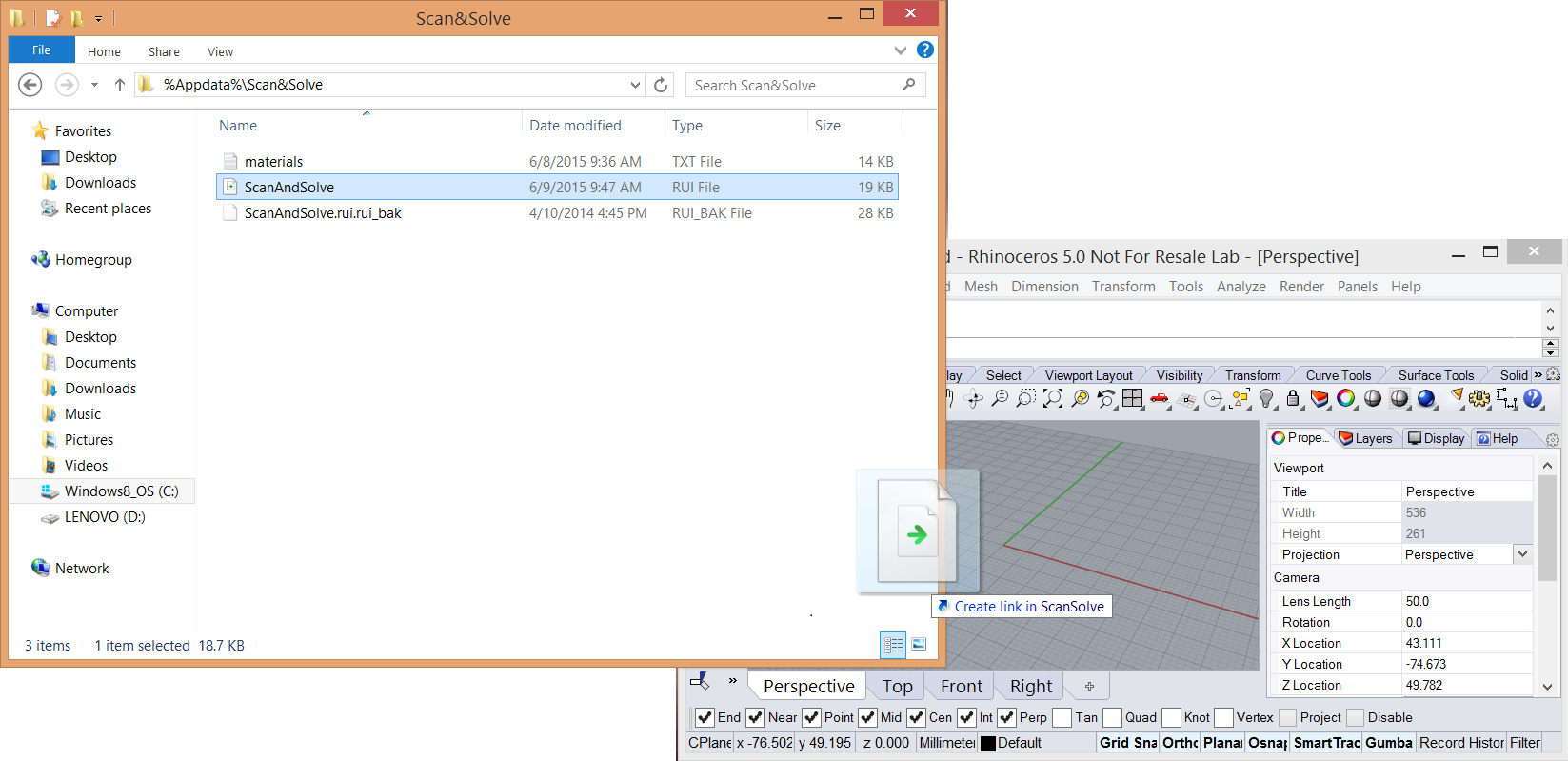The image size is (1568, 761).
Task: Toggle the Cen osnap checkbox
Action: click(916, 717)
